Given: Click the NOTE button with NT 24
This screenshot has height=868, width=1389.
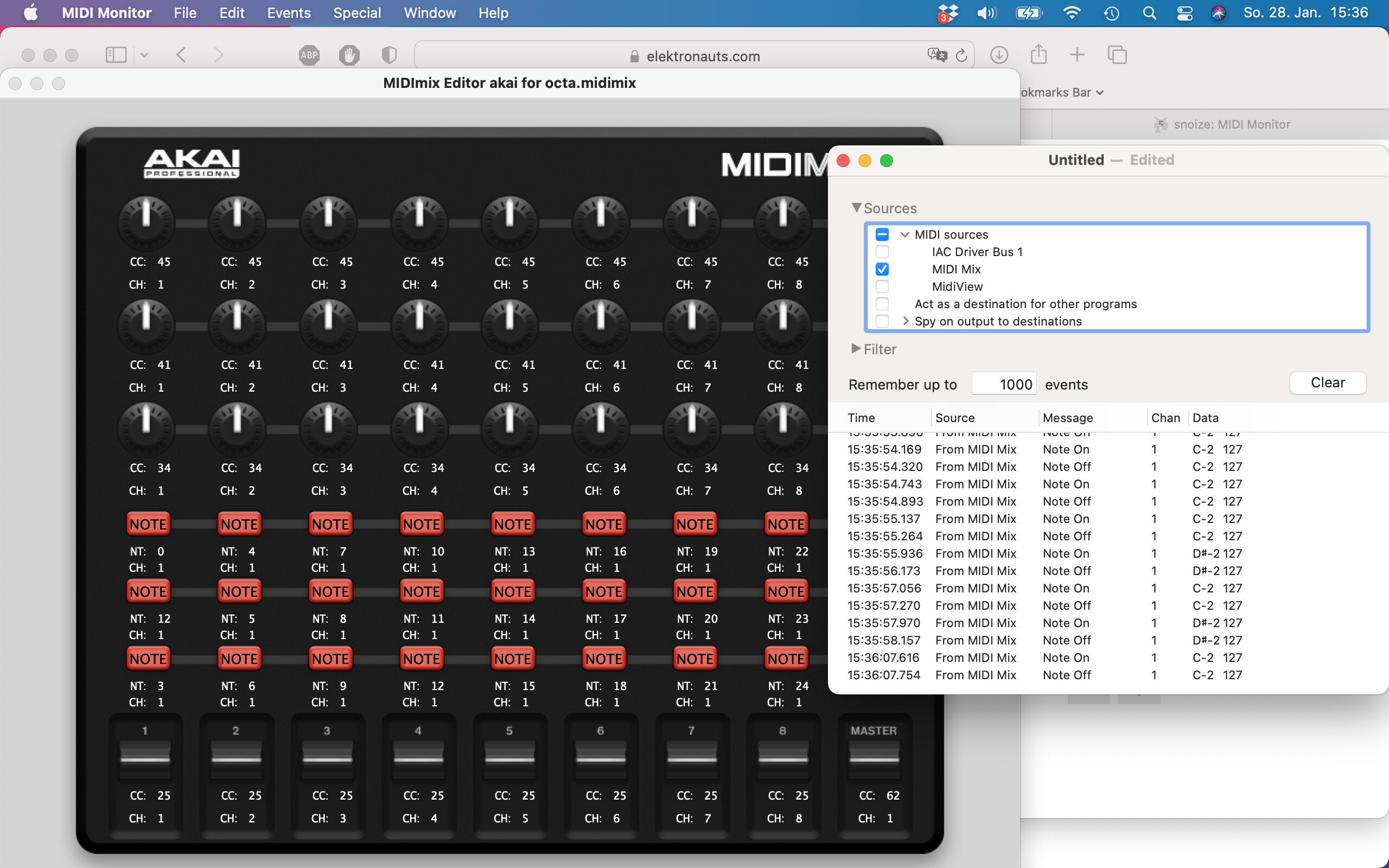Looking at the screenshot, I should (x=786, y=659).
